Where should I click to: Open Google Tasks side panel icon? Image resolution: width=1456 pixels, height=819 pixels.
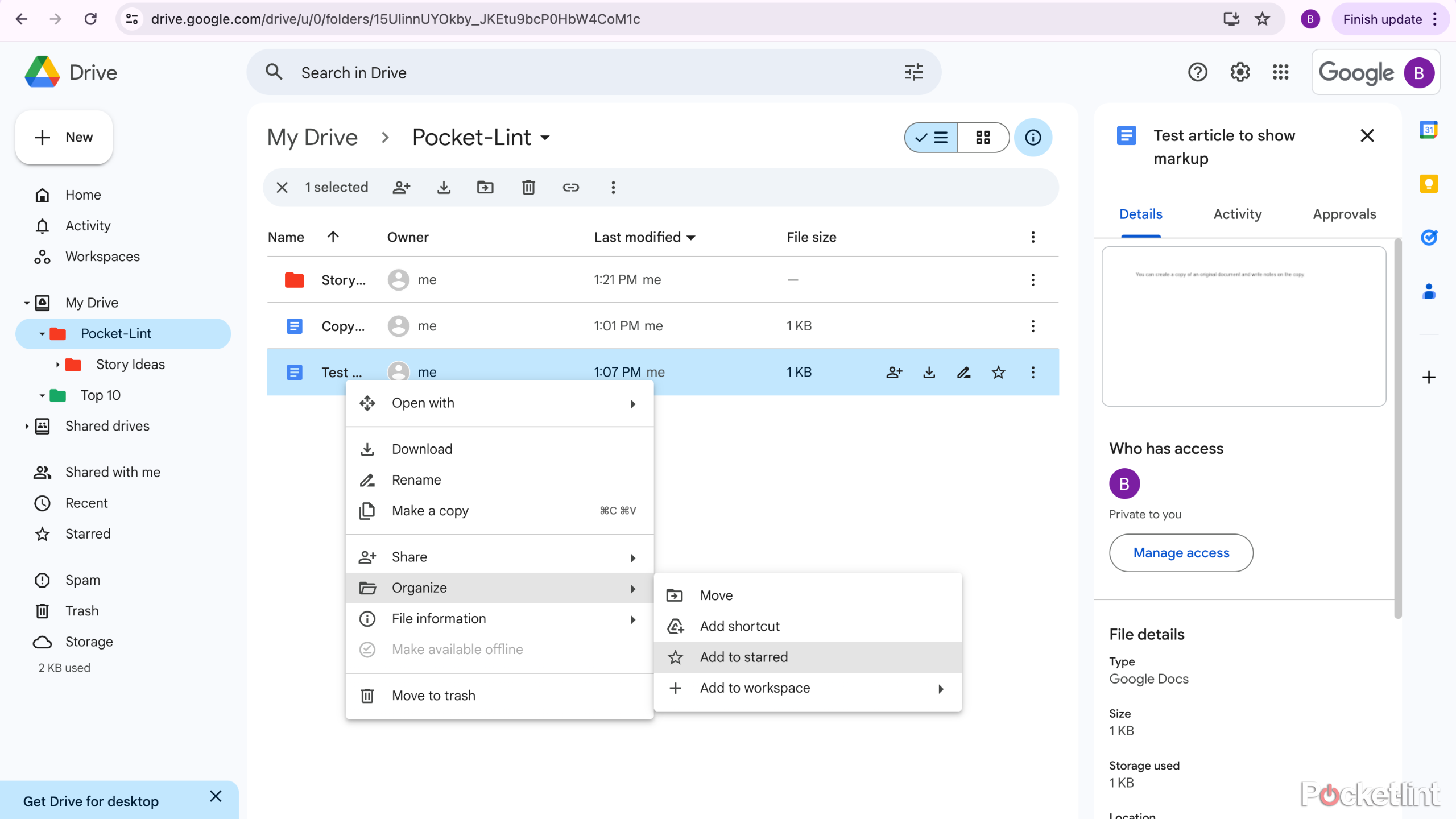pyautogui.click(x=1429, y=237)
